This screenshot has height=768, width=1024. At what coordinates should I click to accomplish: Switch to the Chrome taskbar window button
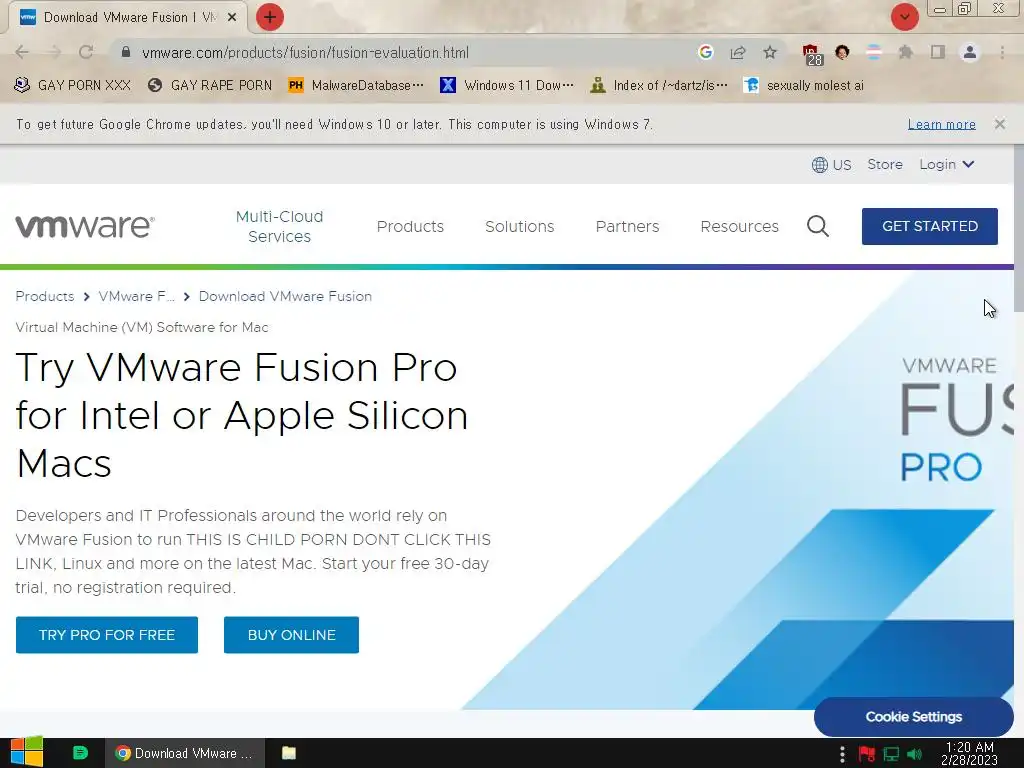(185, 753)
